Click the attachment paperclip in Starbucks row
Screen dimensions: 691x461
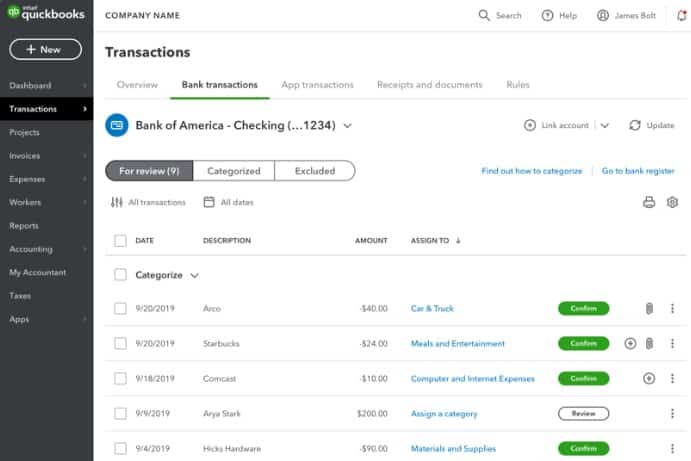[x=649, y=343]
